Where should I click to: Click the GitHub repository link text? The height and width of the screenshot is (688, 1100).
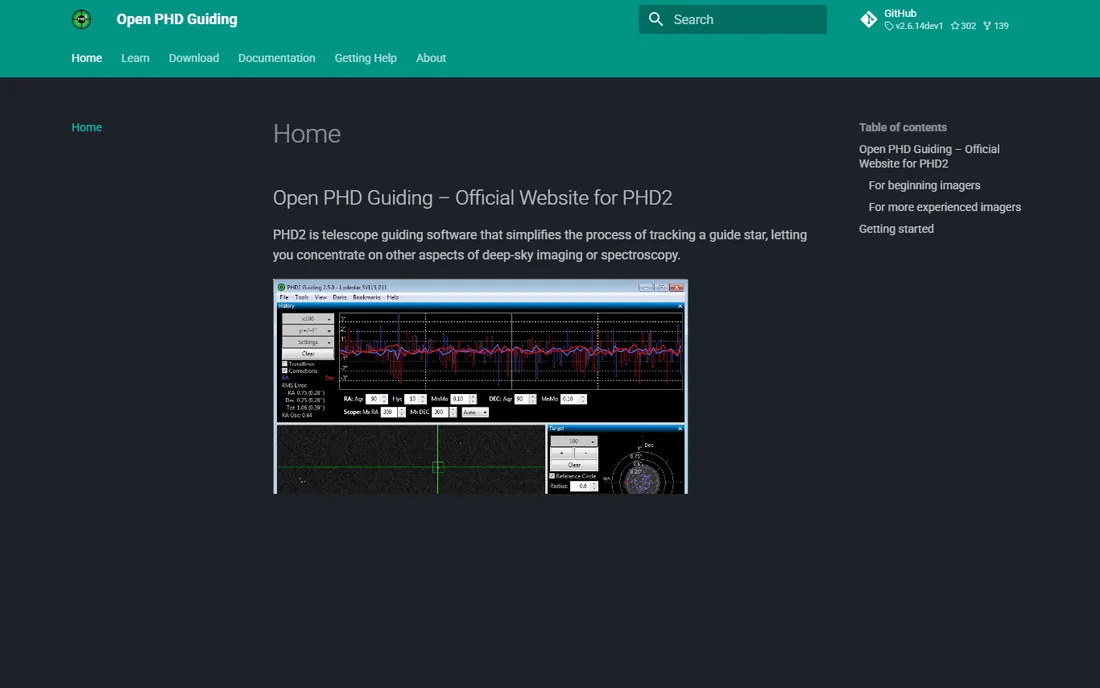[x=900, y=13]
